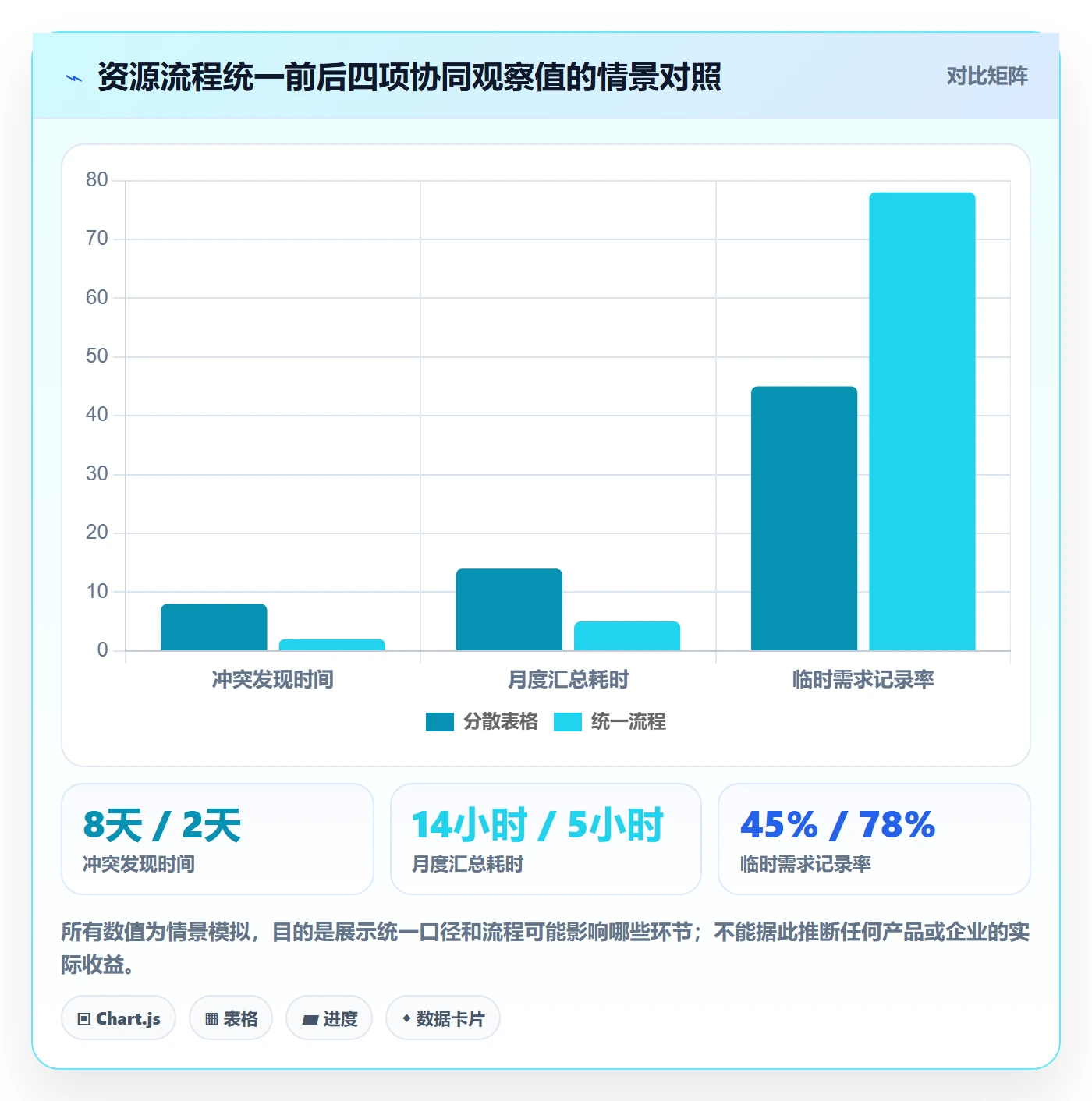
Task: Click the 统一流程 legend label
Action: [629, 722]
